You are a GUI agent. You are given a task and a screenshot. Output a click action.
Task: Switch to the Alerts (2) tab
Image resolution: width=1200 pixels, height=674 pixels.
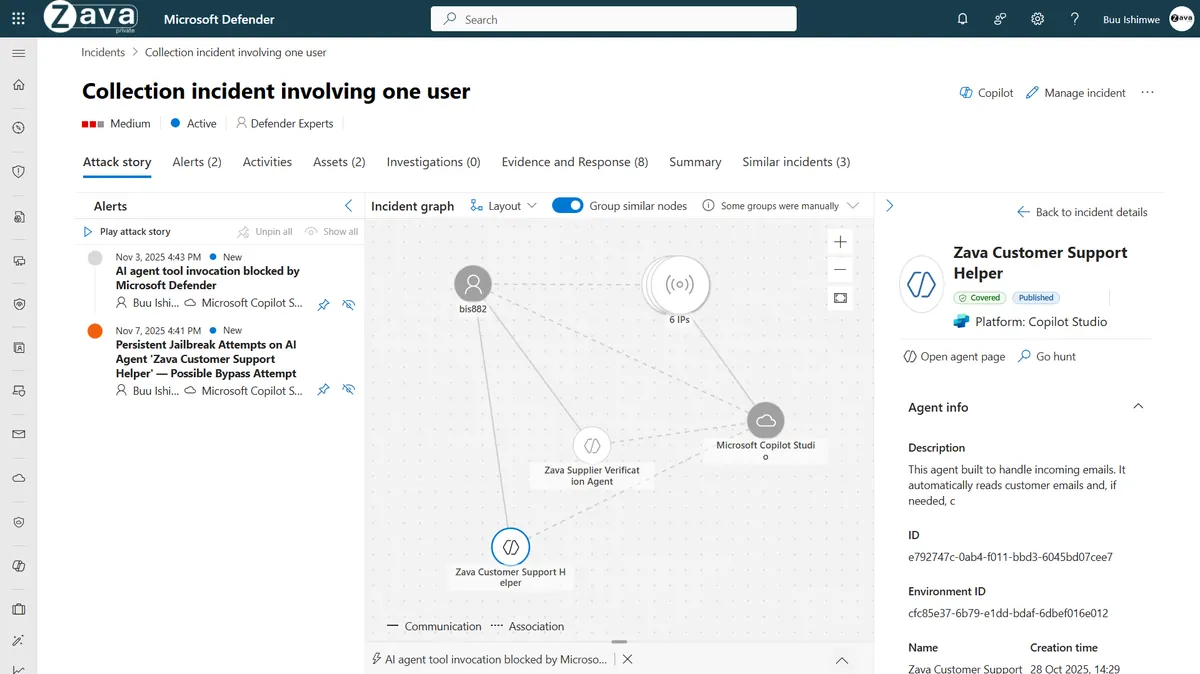point(197,162)
